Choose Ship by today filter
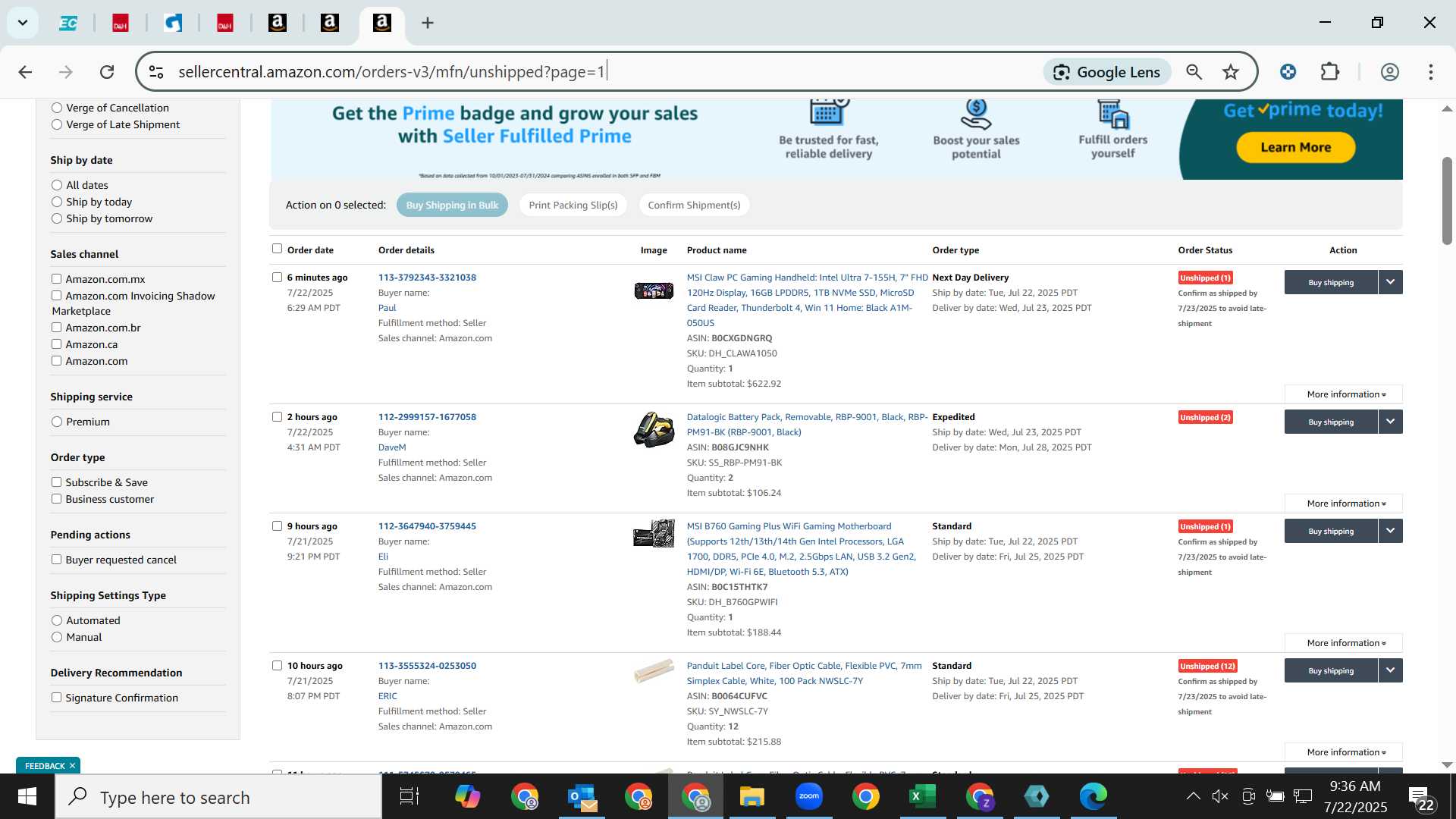 coord(57,202)
